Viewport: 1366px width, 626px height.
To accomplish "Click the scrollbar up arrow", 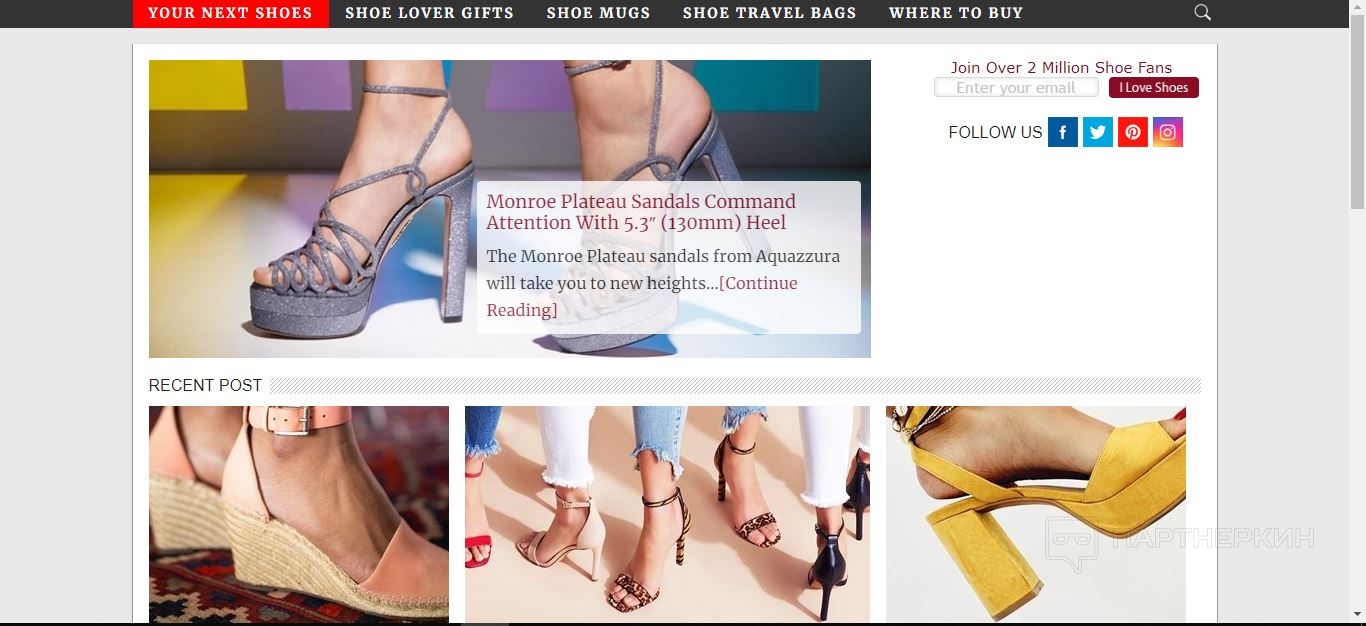I will click(x=1357, y=7).
